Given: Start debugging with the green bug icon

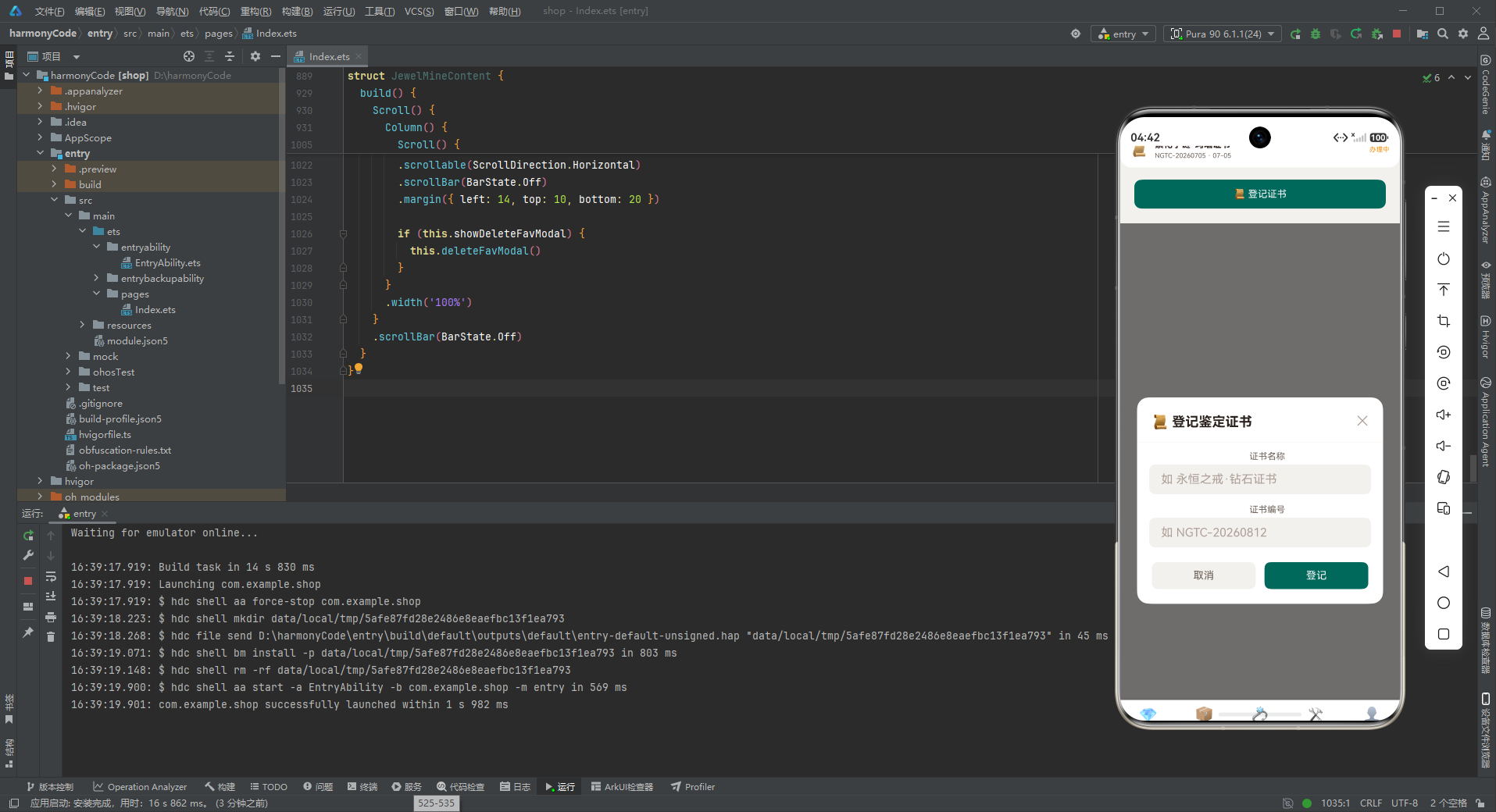Looking at the screenshot, I should coord(1316,34).
